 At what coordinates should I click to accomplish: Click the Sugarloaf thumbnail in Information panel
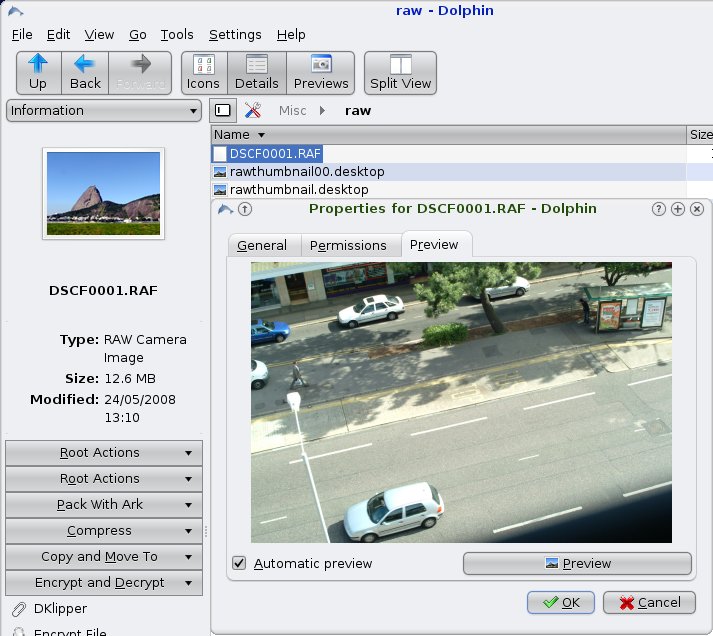[102, 193]
